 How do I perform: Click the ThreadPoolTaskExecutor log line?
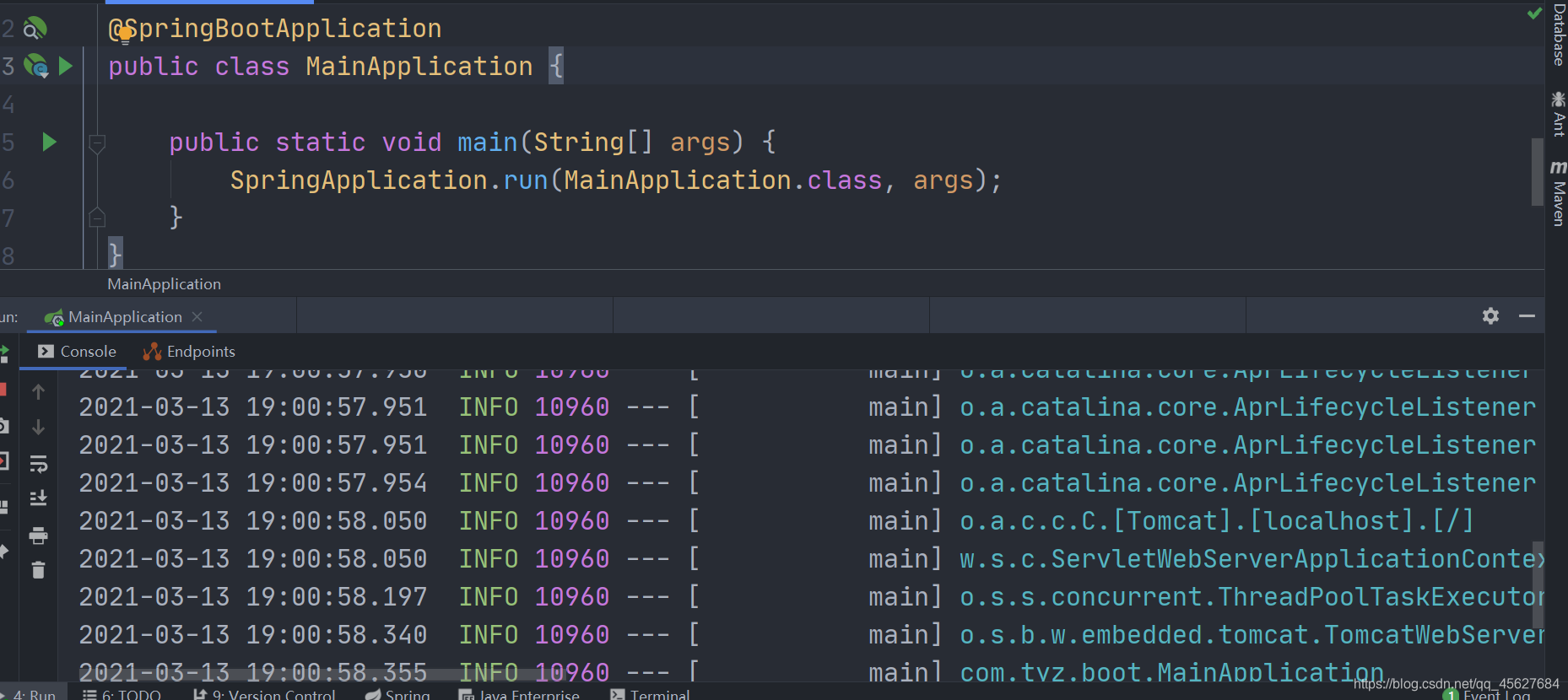pos(1252,597)
